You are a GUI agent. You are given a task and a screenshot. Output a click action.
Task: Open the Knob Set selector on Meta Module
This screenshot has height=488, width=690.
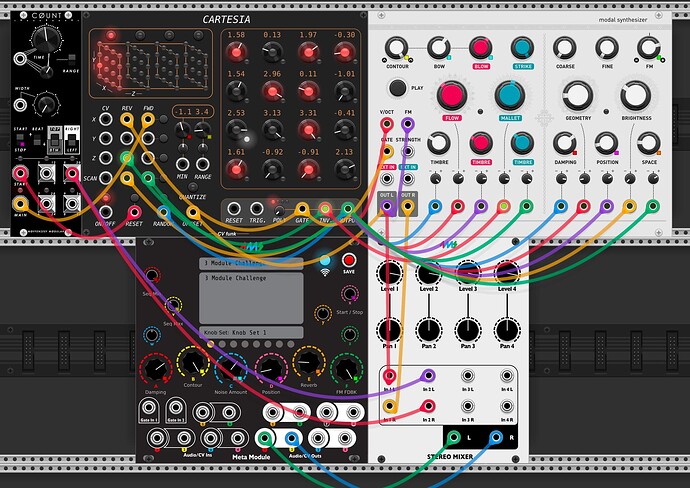tap(252, 331)
